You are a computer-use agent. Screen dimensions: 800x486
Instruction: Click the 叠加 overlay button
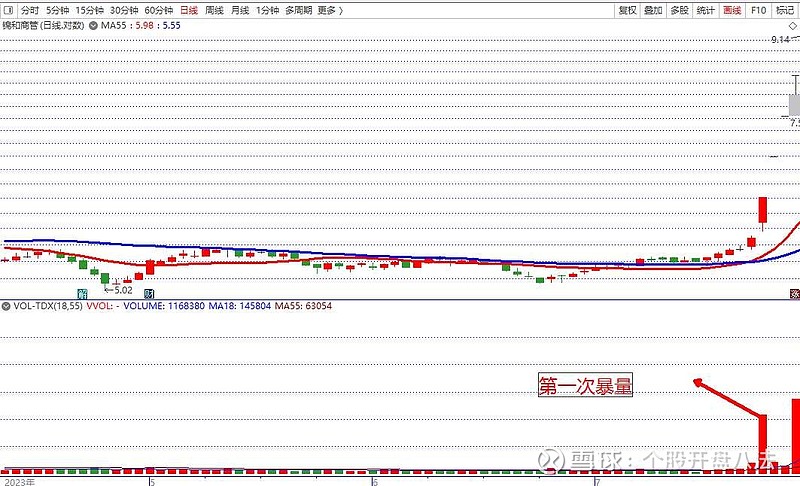pos(653,10)
